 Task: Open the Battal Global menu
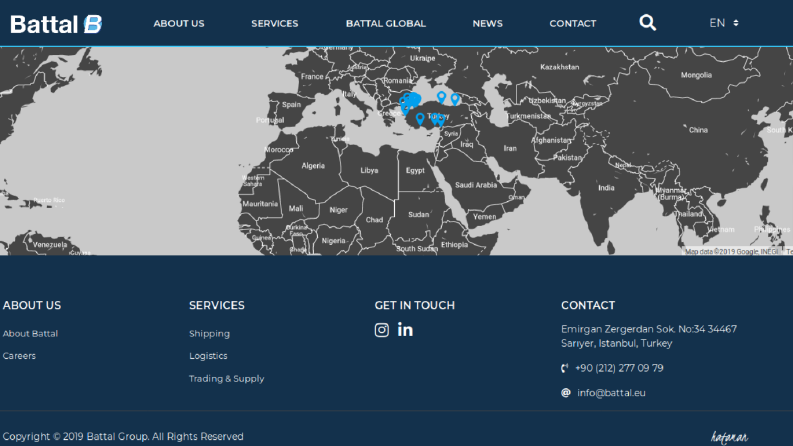(x=386, y=23)
